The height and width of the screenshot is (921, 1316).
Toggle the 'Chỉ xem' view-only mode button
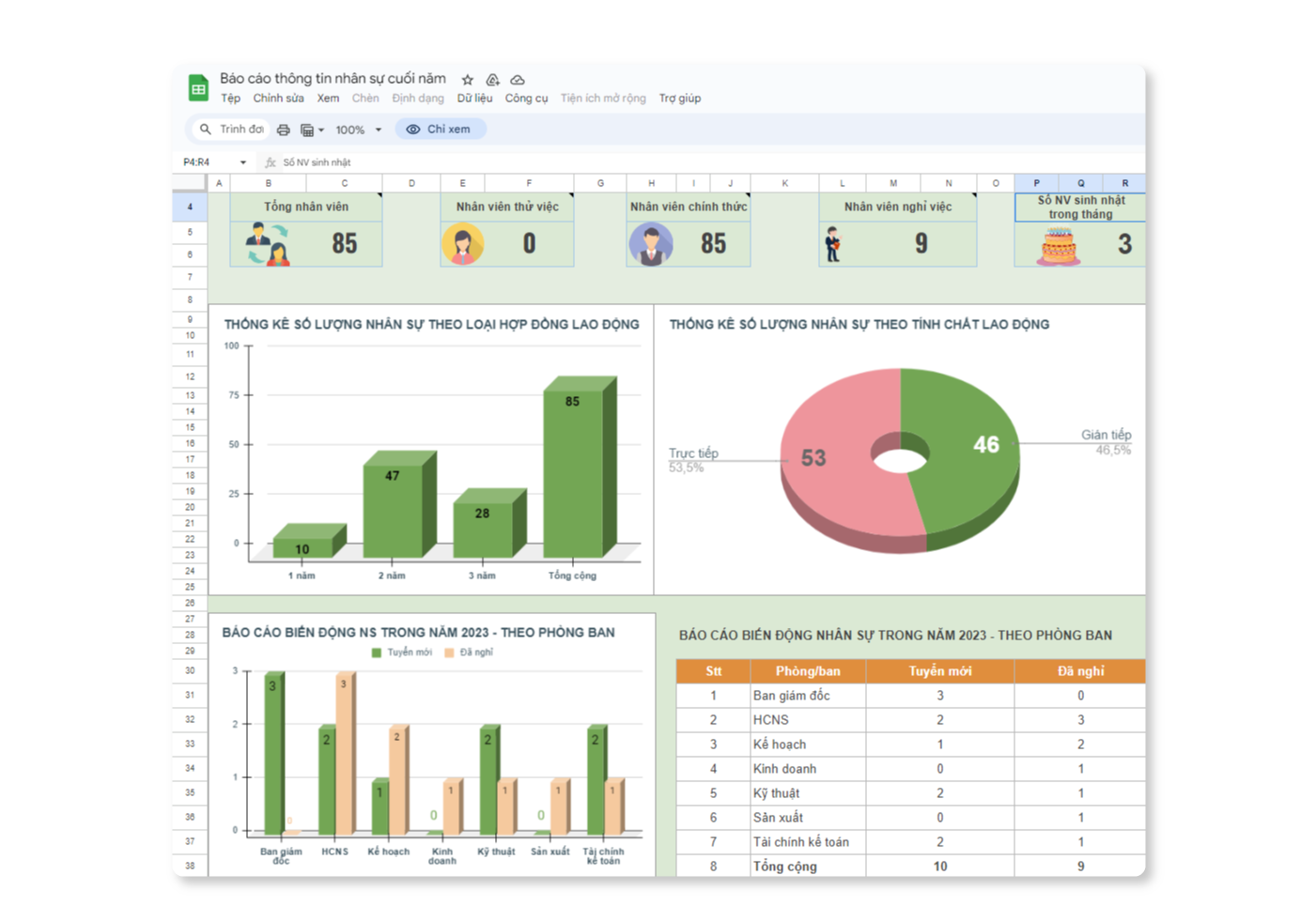pos(440,130)
